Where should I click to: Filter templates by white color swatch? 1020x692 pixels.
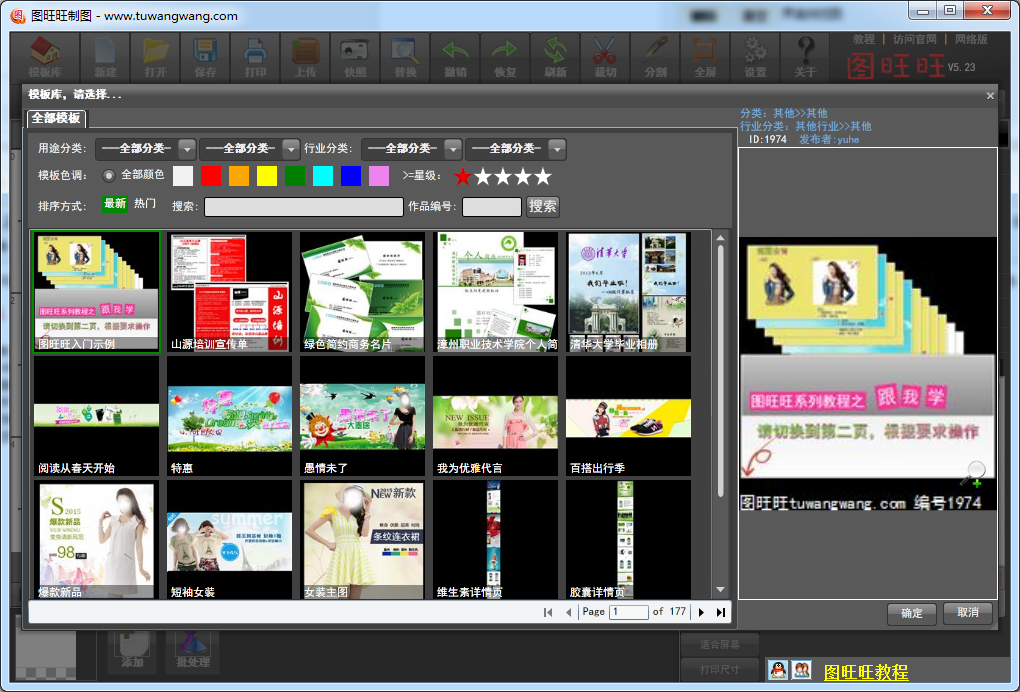pyautogui.click(x=183, y=176)
